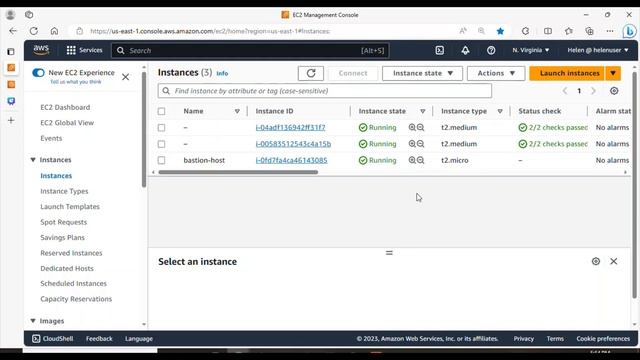Open Launch instances split arrow
Screen dimensions: 640x360
(613, 73)
